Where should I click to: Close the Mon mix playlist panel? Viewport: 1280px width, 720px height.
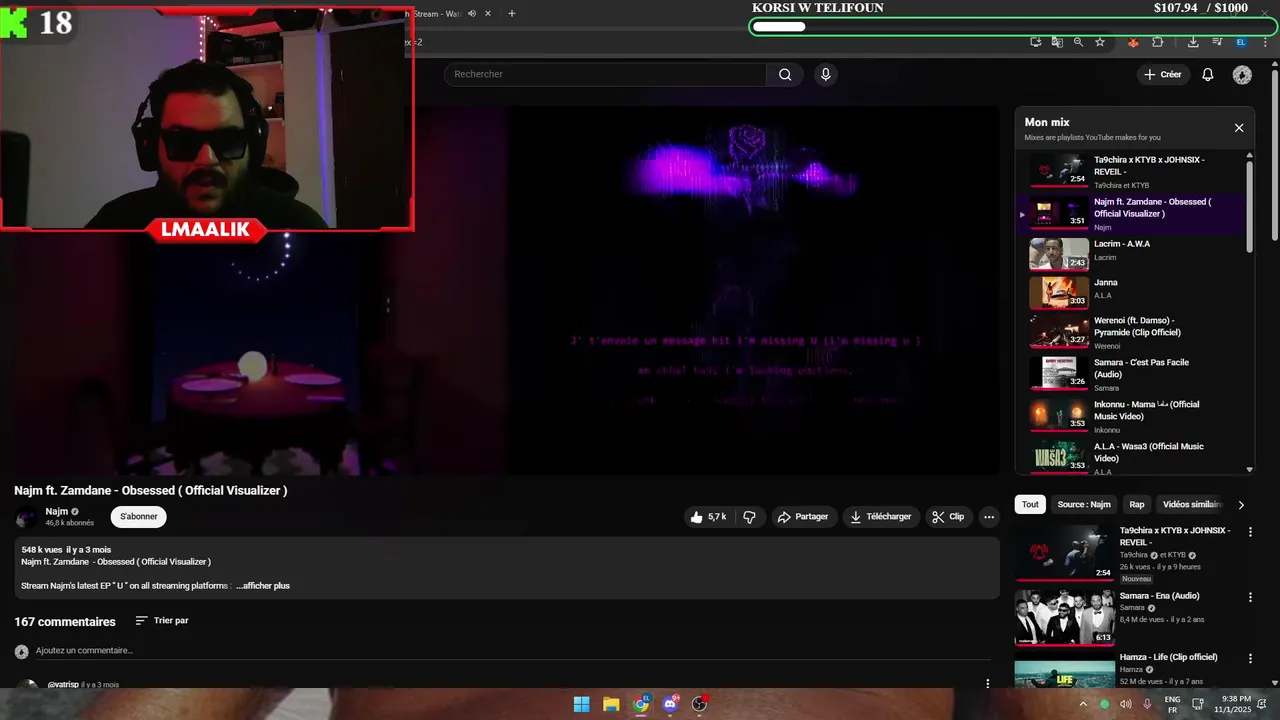1239,128
